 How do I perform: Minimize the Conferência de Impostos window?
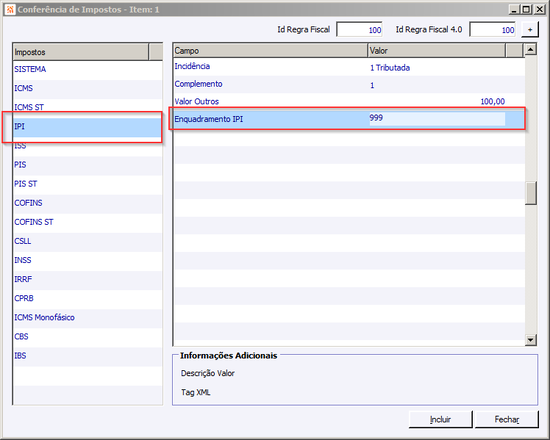[x=514, y=9]
